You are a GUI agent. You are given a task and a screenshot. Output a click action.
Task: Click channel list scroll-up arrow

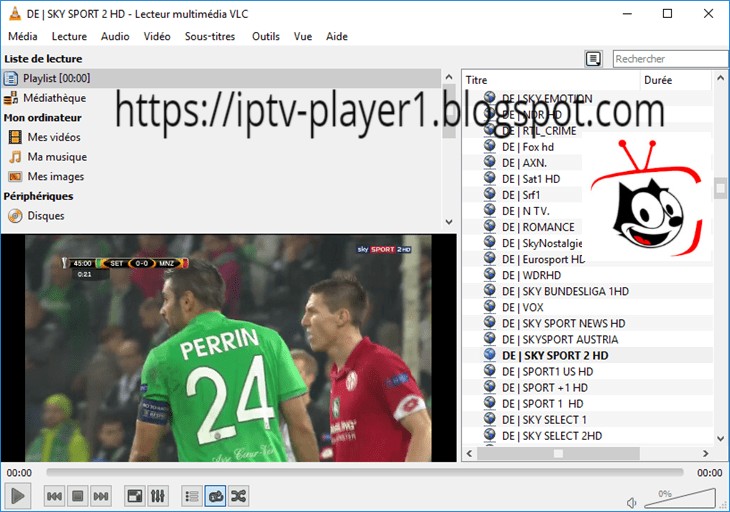[x=721, y=78]
